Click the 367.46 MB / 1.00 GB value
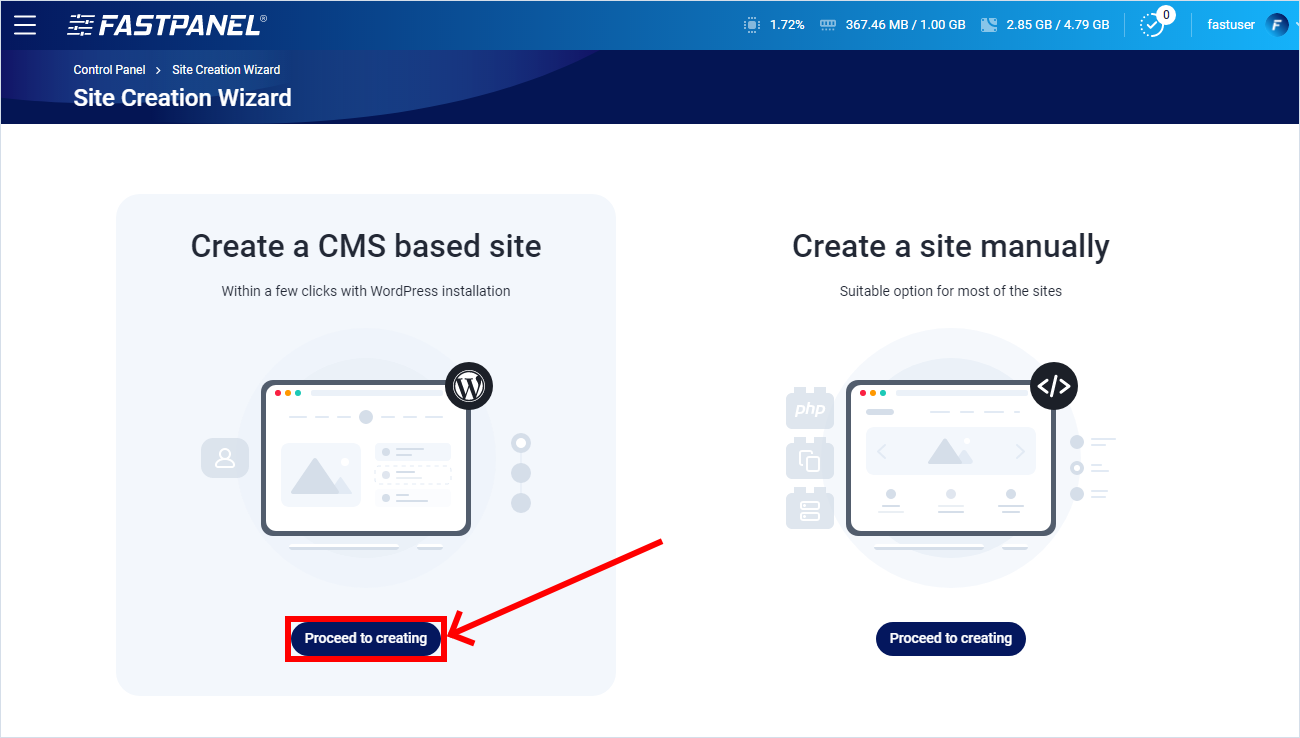 point(906,25)
